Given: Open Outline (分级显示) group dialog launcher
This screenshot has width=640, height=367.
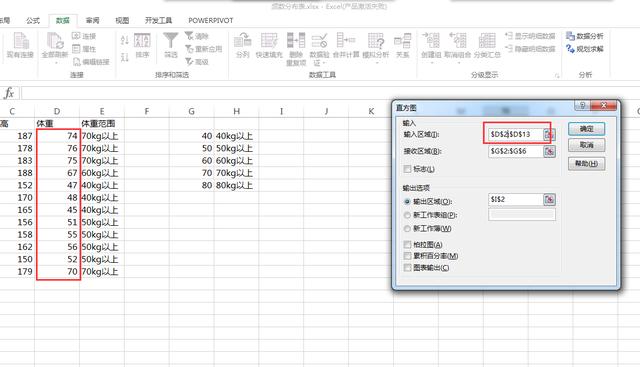Looking at the screenshot, I should [x=557, y=76].
